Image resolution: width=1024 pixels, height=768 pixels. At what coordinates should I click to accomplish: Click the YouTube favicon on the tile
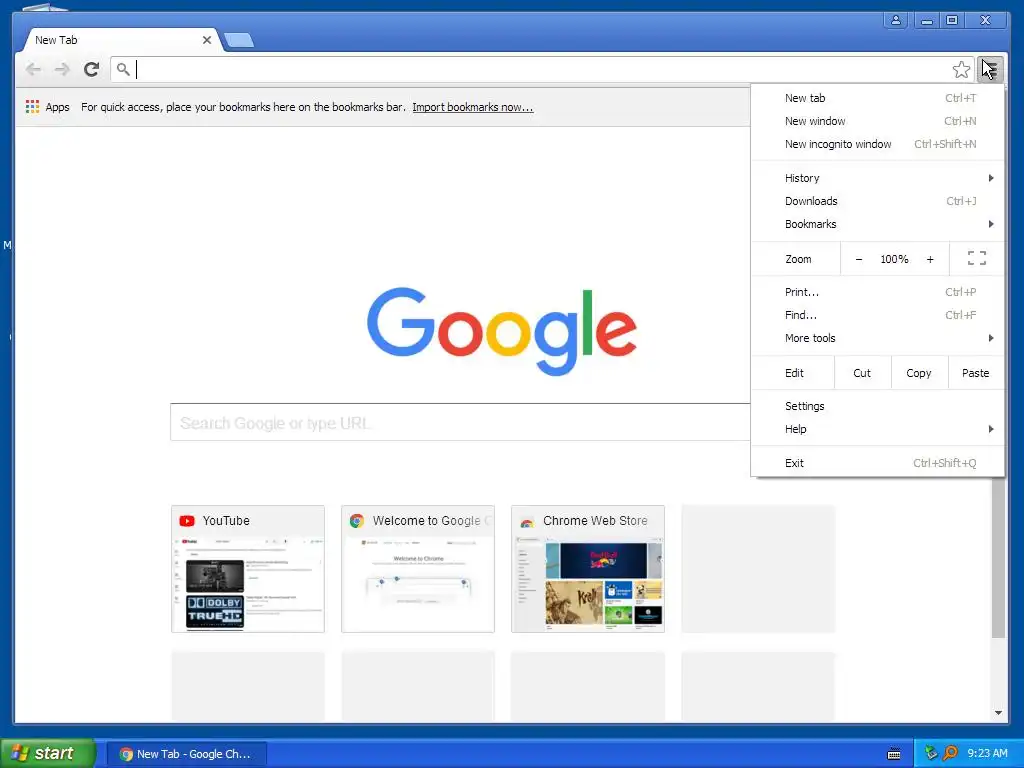point(187,520)
